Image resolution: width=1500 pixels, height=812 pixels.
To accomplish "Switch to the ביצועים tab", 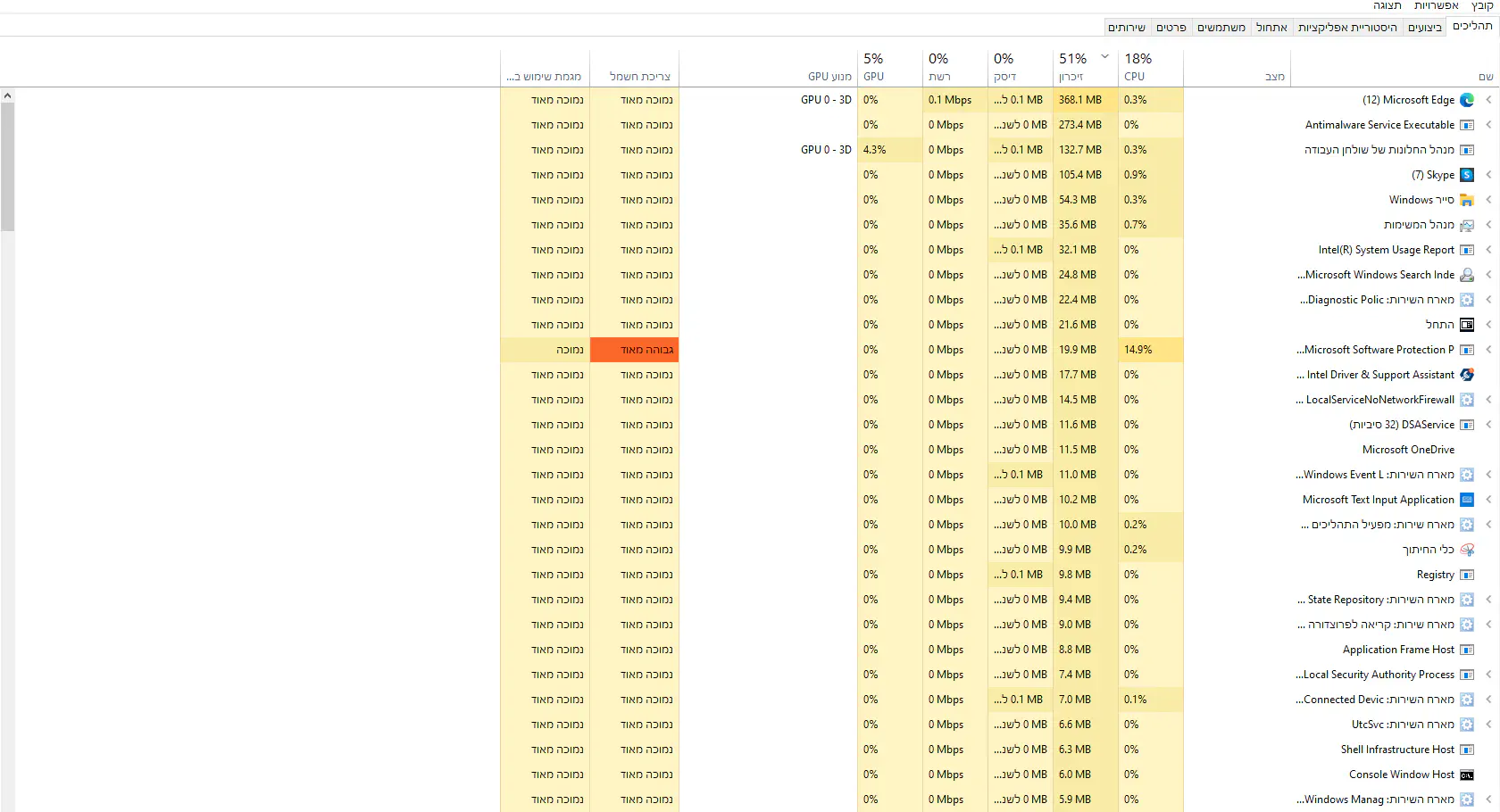I will (1424, 28).
